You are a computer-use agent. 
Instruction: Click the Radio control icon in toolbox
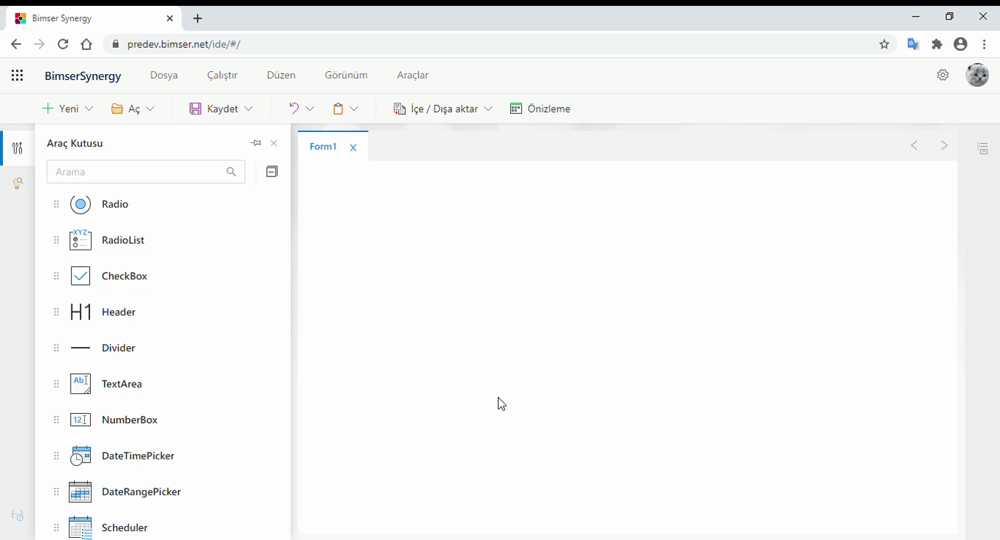click(x=81, y=204)
